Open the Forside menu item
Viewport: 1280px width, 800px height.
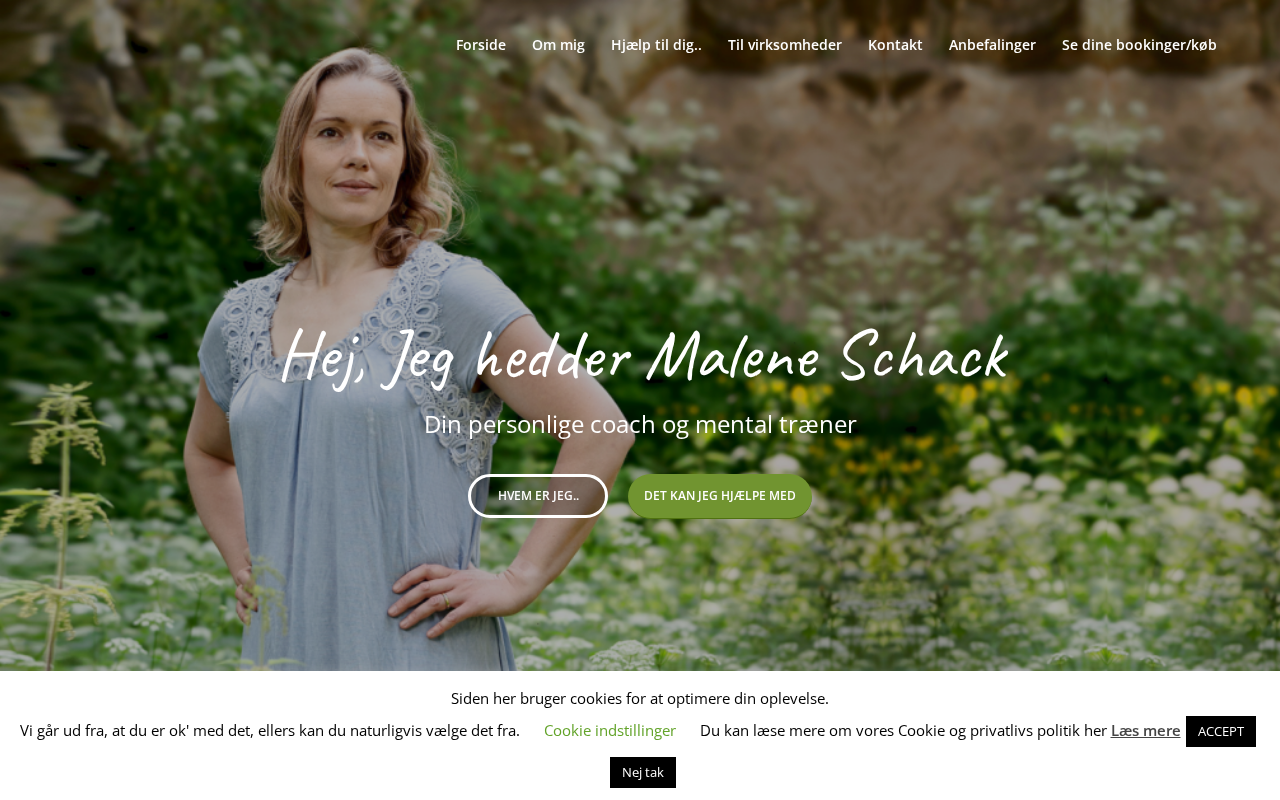coord(481,45)
